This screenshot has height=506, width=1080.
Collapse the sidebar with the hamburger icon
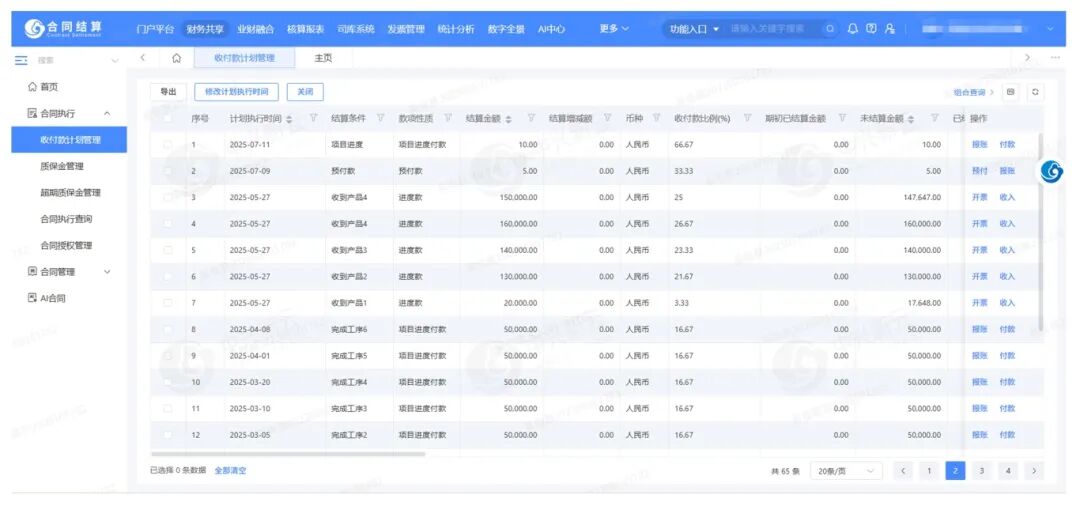(21, 61)
